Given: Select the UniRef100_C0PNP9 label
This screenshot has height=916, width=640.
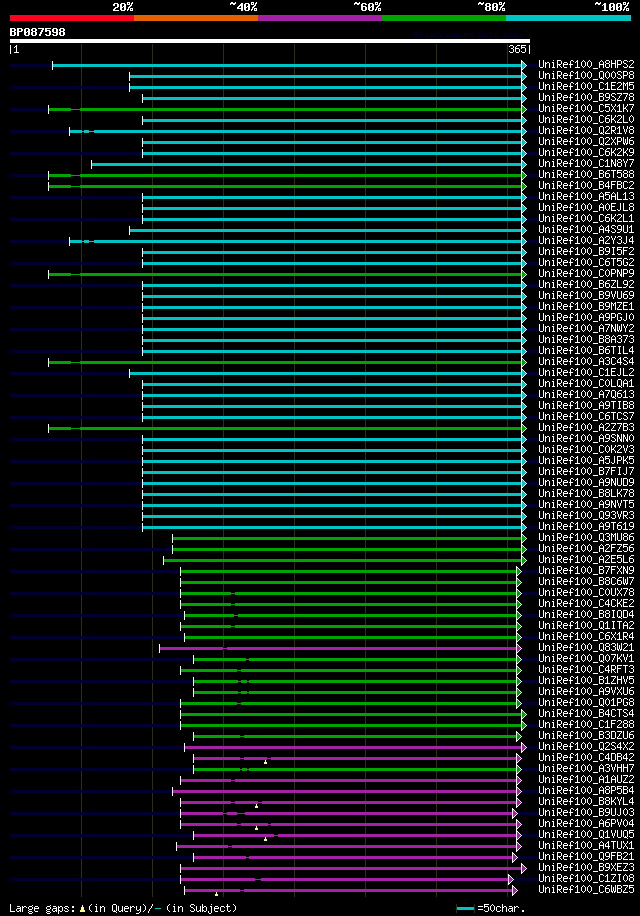Looking at the screenshot, I should pos(586,273).
